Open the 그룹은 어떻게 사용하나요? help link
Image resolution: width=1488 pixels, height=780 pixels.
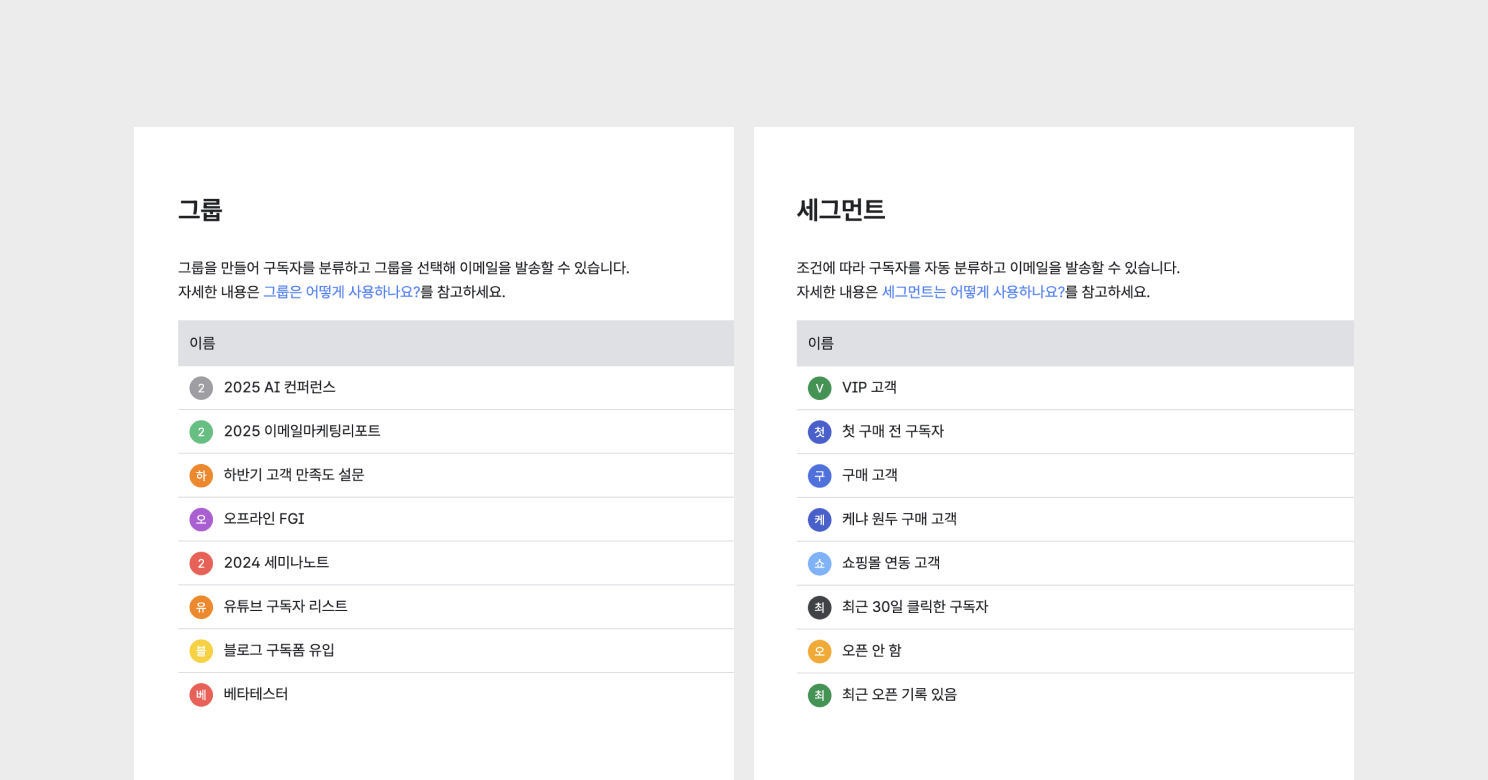[341, 292]
